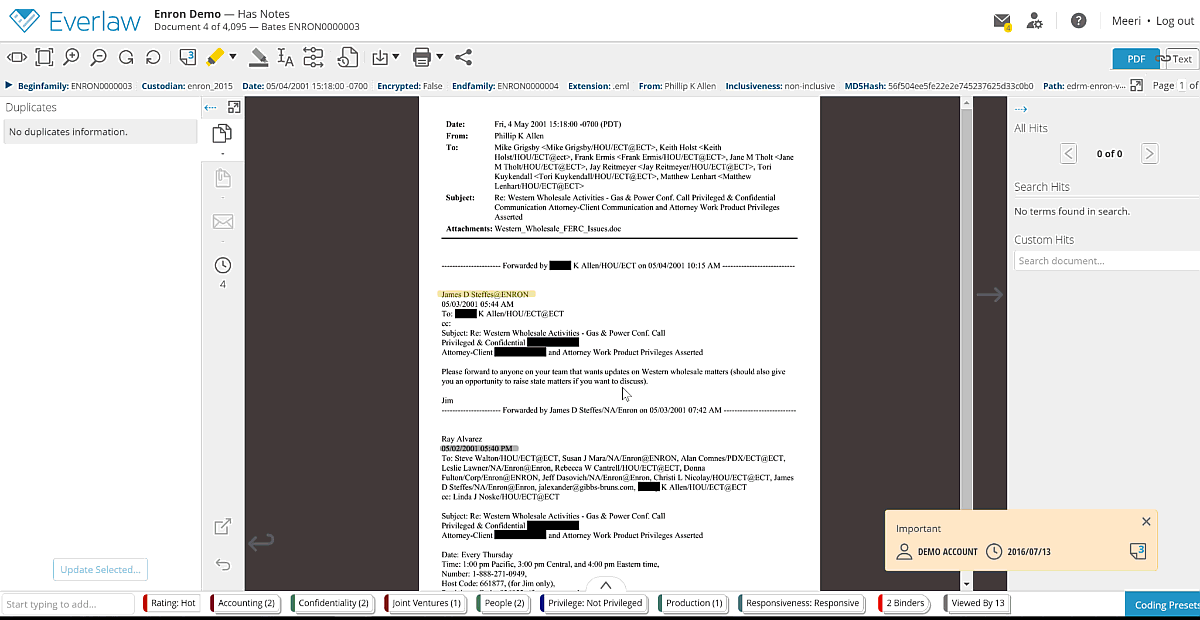Open the help menu question mark
Screen dimensions: 1200x620
click(1078, 20)
